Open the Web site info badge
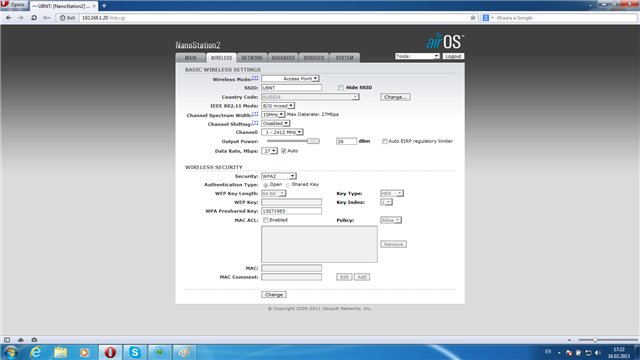This screenshot has width=640, height=360. [67, 18]
